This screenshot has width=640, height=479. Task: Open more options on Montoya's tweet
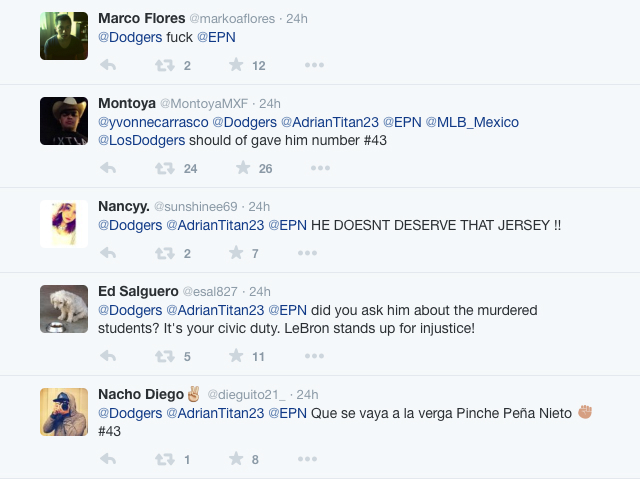314,169
